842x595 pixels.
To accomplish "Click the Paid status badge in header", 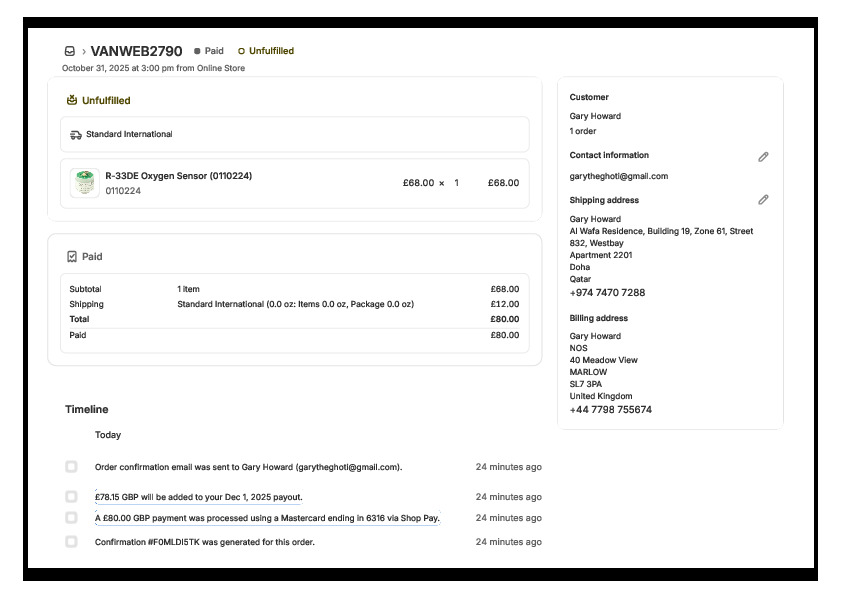I will (209, 51).
